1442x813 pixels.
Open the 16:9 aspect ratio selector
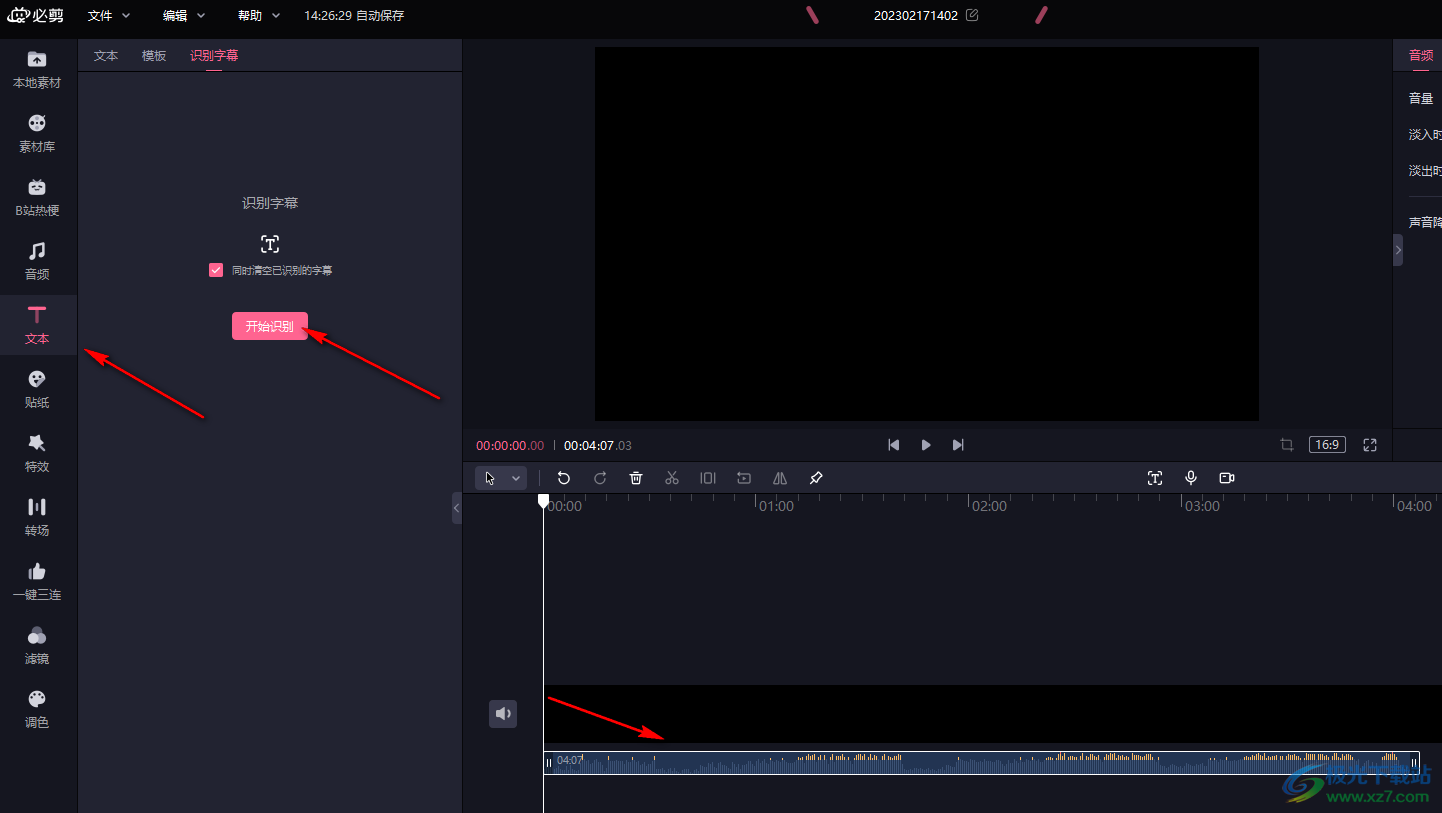tap(1327, 445)
